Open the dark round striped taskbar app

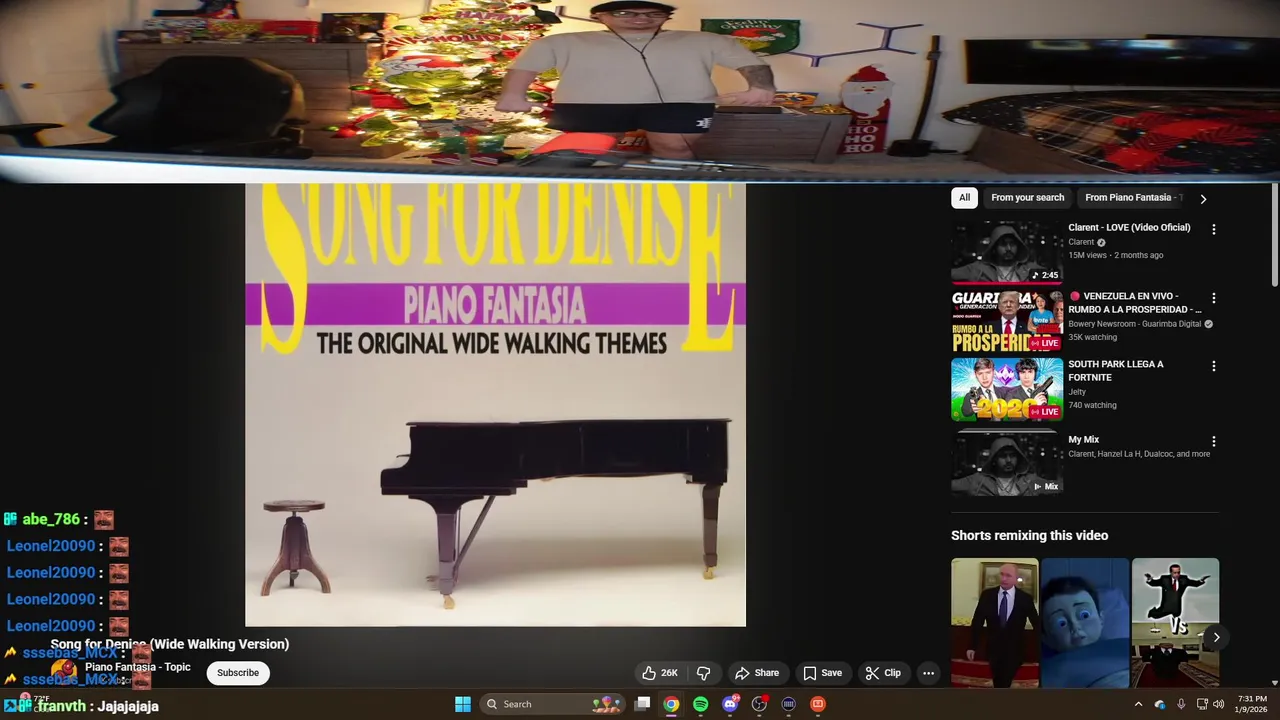click(788, 704)
